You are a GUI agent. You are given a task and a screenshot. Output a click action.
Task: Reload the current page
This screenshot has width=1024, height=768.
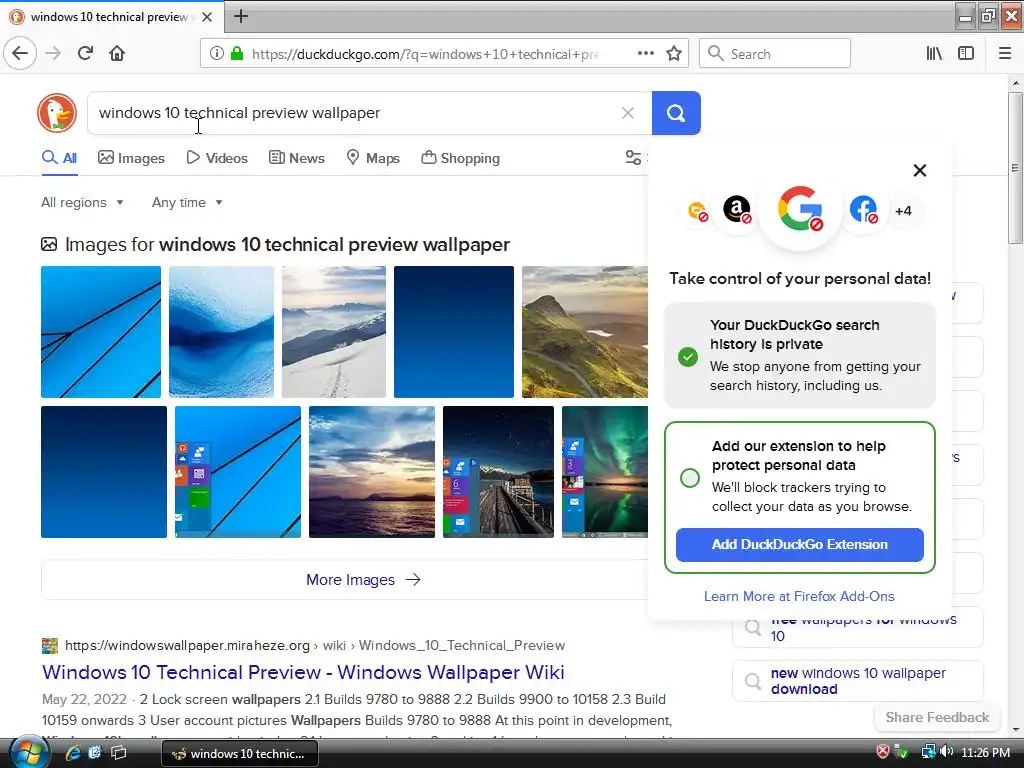coord(86,54)
